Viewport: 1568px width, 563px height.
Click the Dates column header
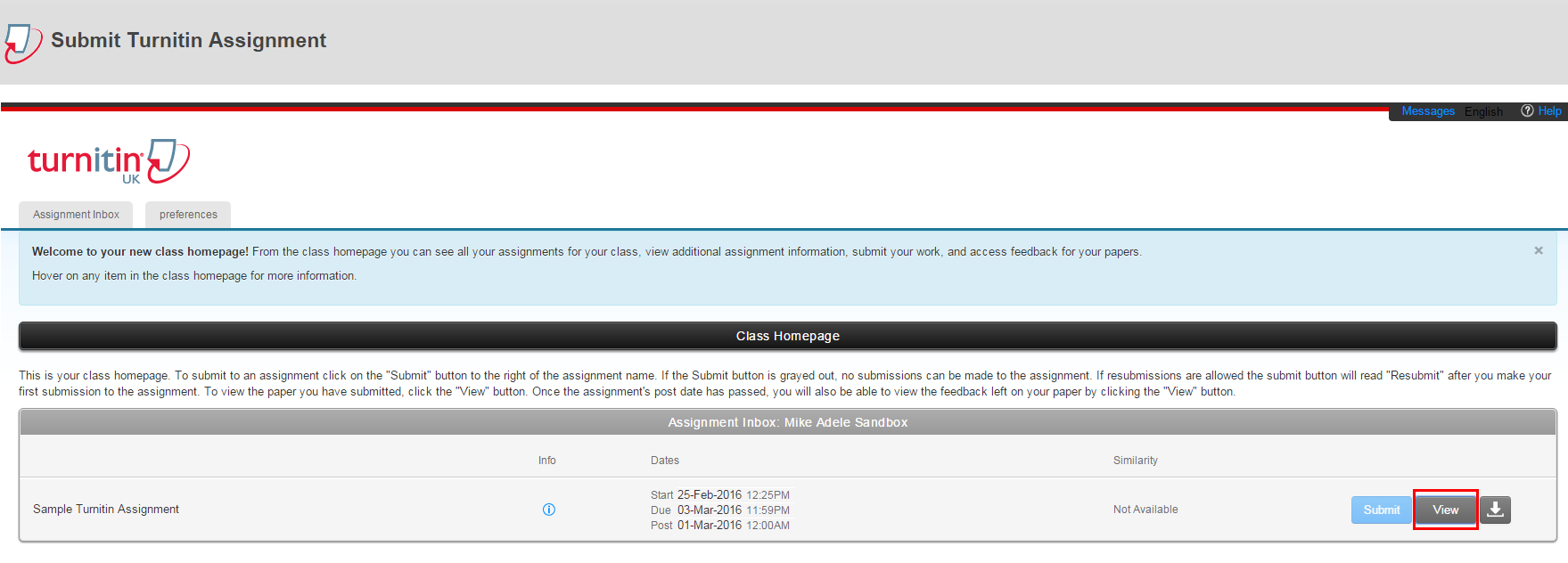665,461
